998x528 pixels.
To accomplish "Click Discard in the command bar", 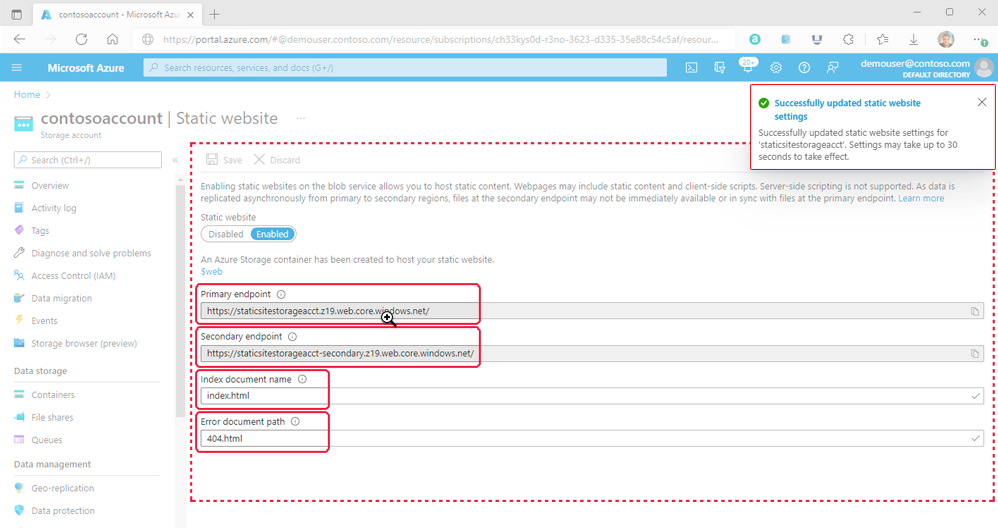I will pos(277,160).
